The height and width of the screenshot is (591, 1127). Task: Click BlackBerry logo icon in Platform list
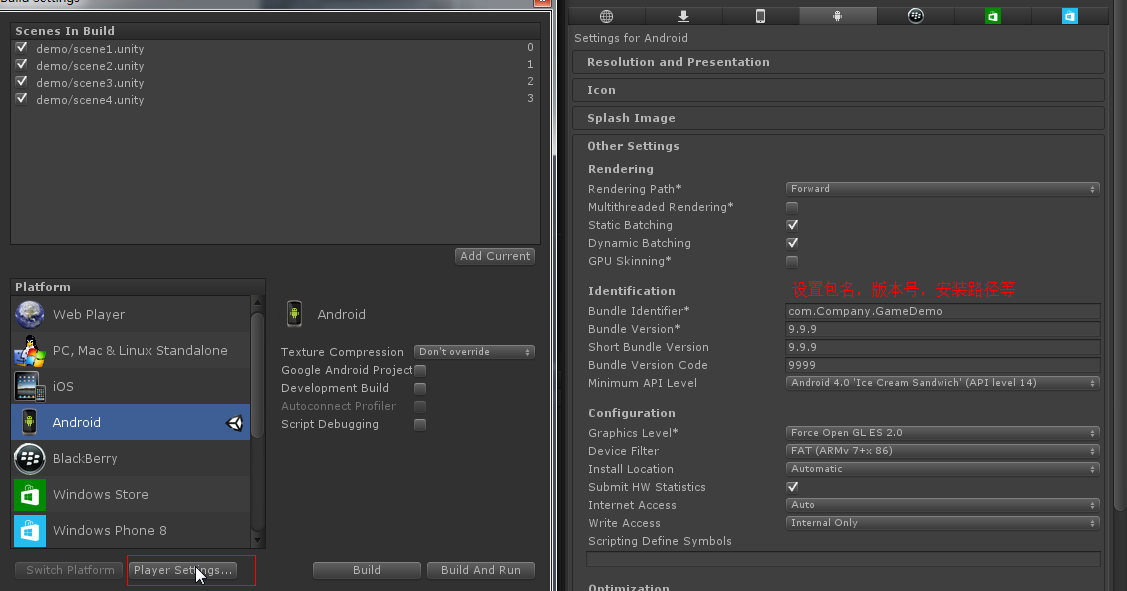coord(29,459)
